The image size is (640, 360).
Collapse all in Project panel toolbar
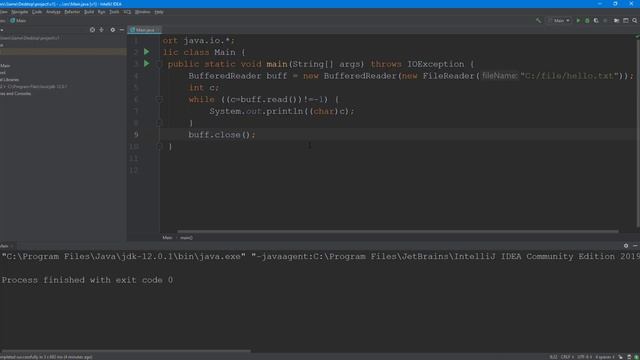pos(102,30)
